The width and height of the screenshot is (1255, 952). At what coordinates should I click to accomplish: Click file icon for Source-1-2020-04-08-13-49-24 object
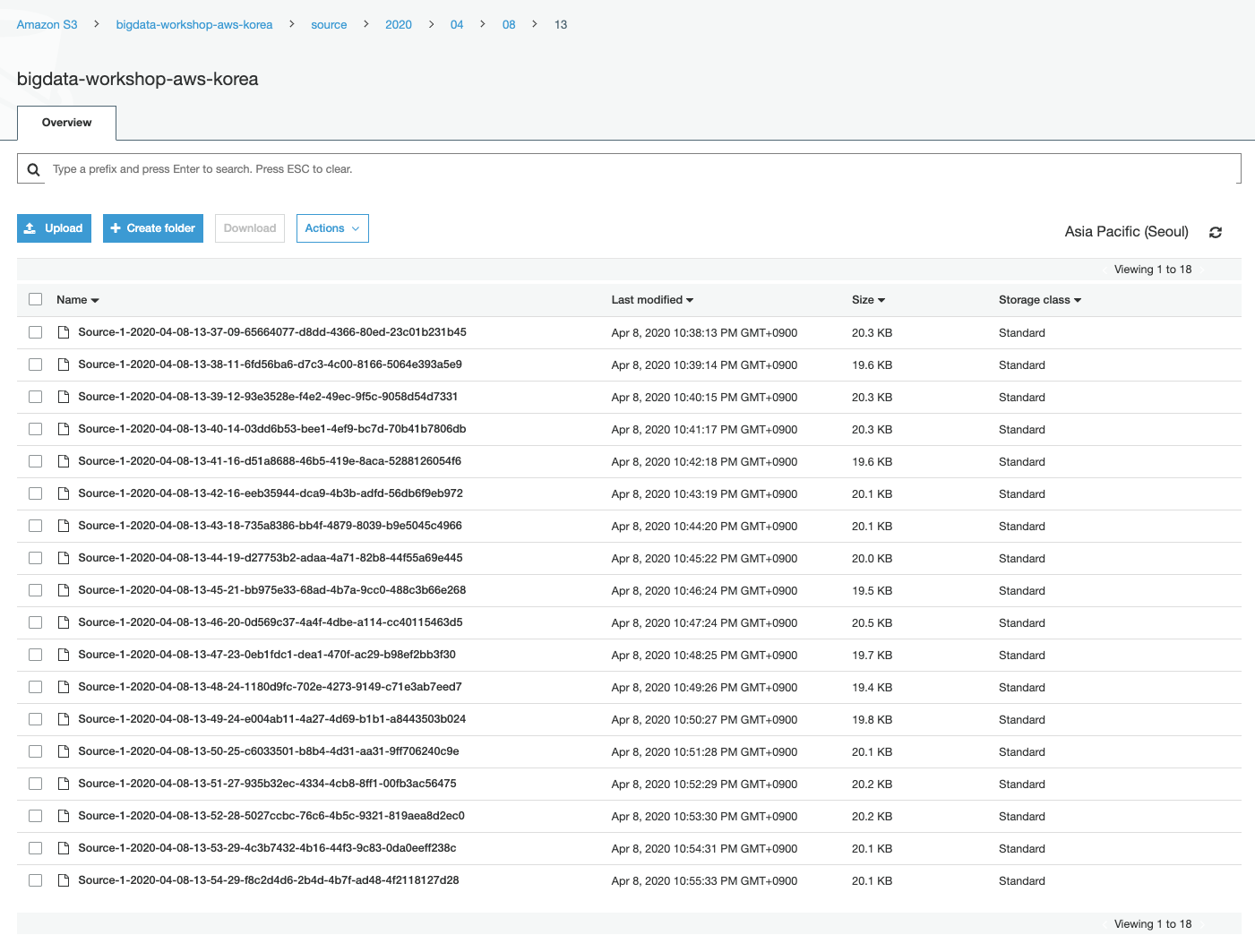[x=64, y=719]
